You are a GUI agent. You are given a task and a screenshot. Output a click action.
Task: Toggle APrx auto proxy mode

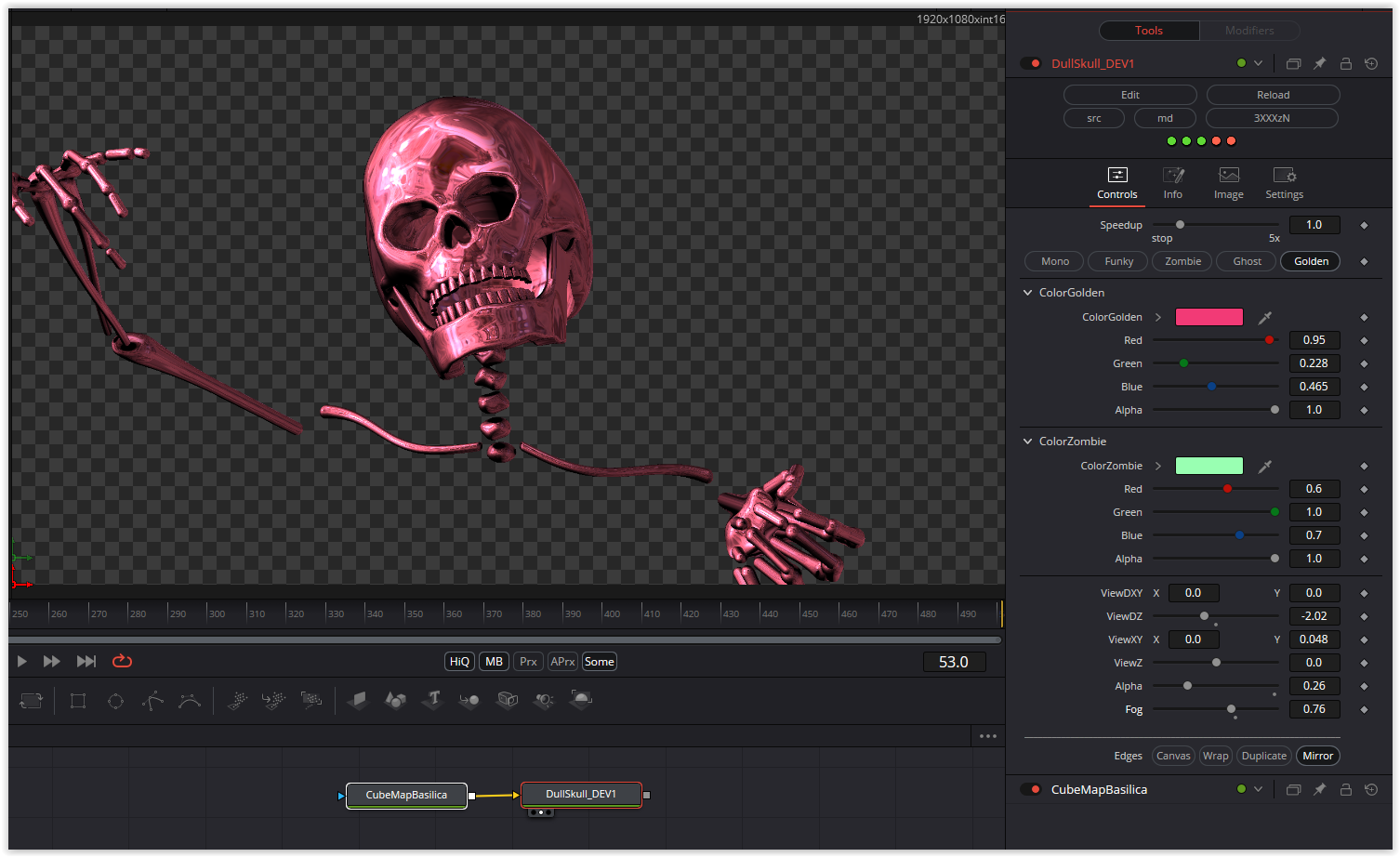coord(562,662)
